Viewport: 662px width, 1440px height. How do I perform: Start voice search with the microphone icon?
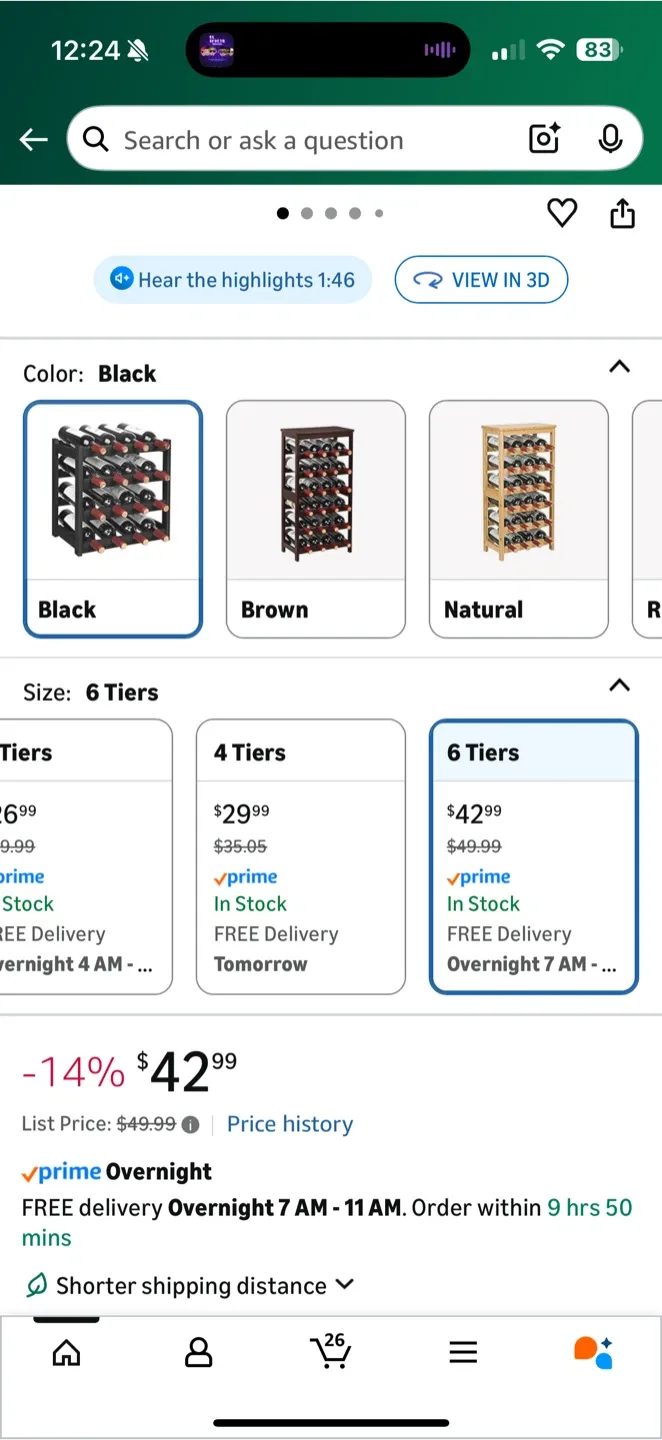pyautogui.click(x=610, y=139)
